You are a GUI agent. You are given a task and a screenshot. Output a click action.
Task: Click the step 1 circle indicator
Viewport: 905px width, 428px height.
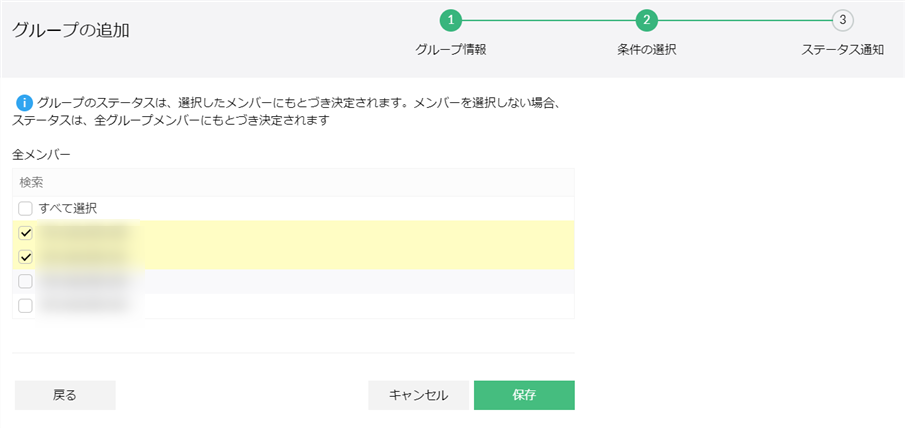click(x=451, y=20)
